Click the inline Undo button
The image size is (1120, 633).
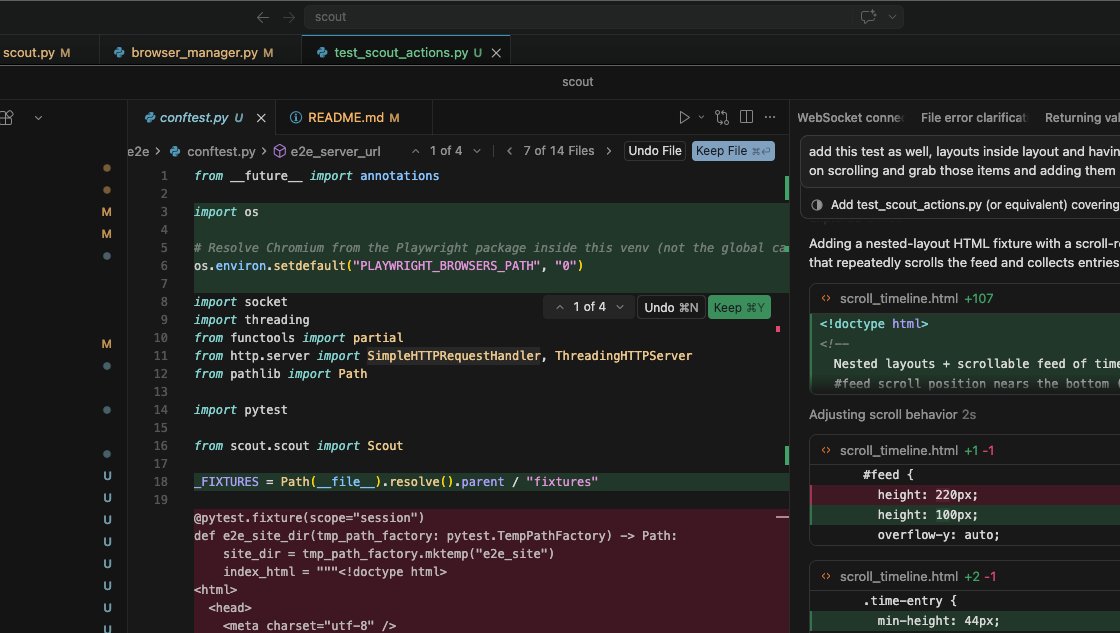coord(671,307)
